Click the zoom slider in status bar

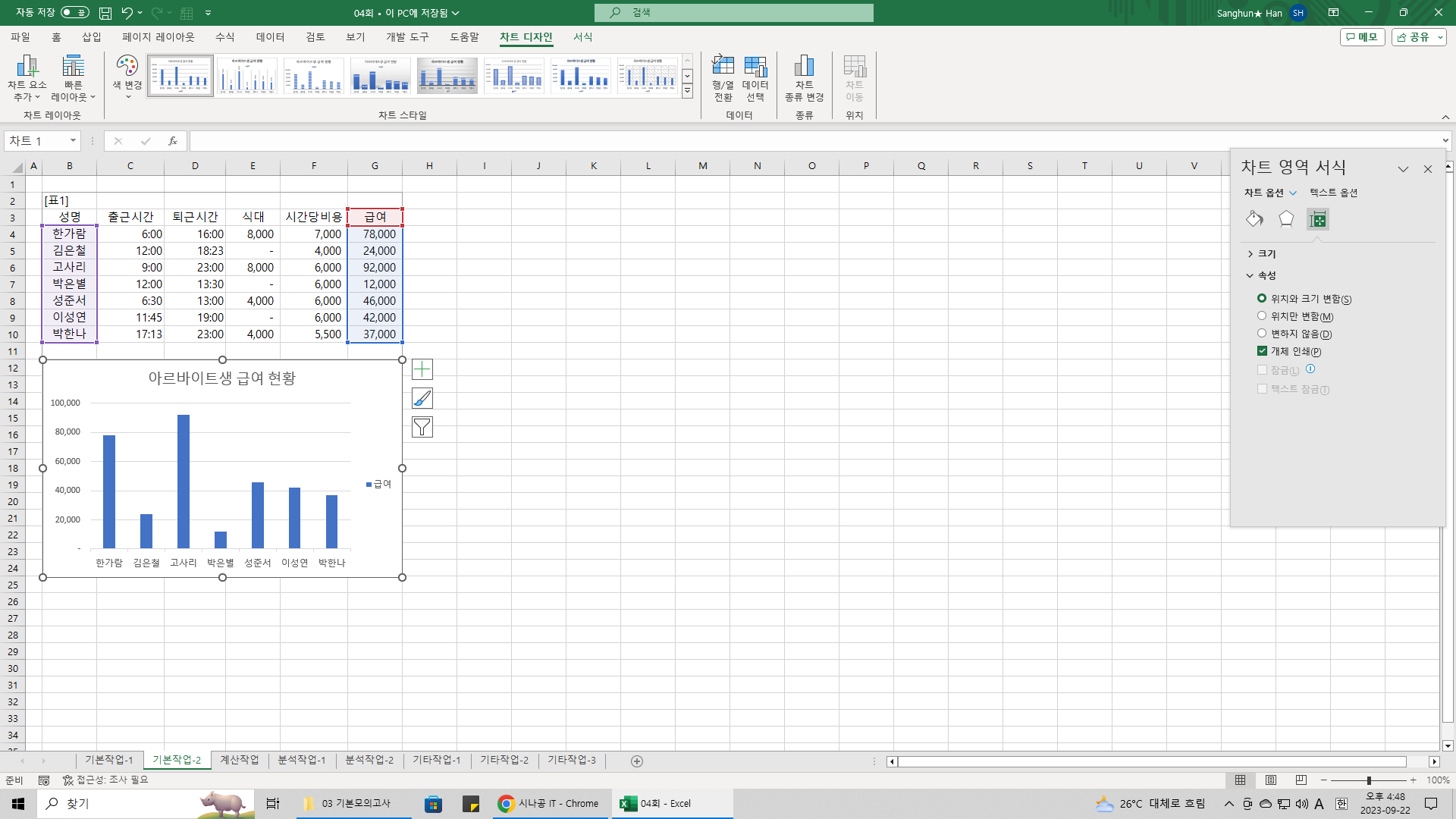pos(1369,780)
